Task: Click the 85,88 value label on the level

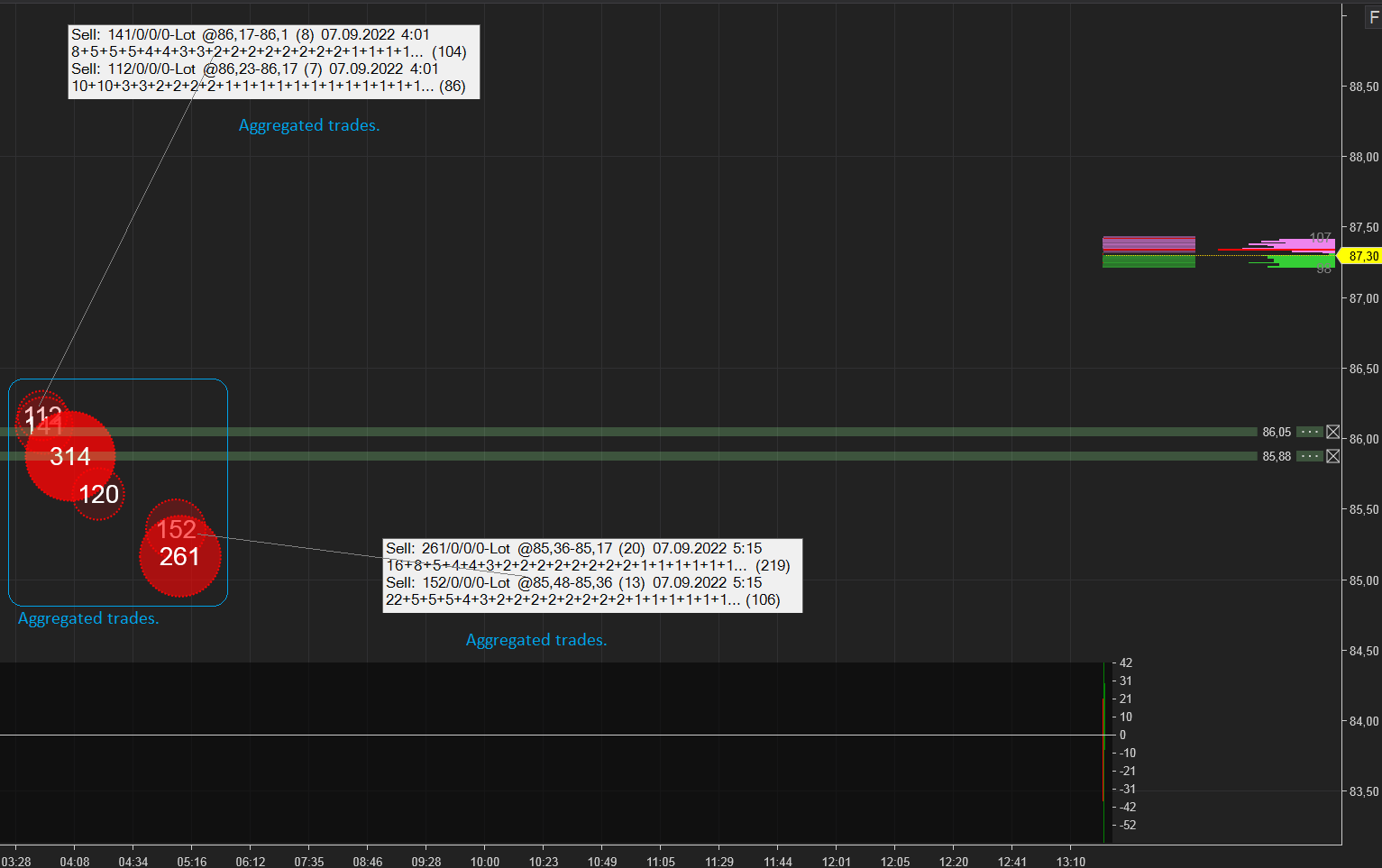Action: click(x=1277, y=456)
